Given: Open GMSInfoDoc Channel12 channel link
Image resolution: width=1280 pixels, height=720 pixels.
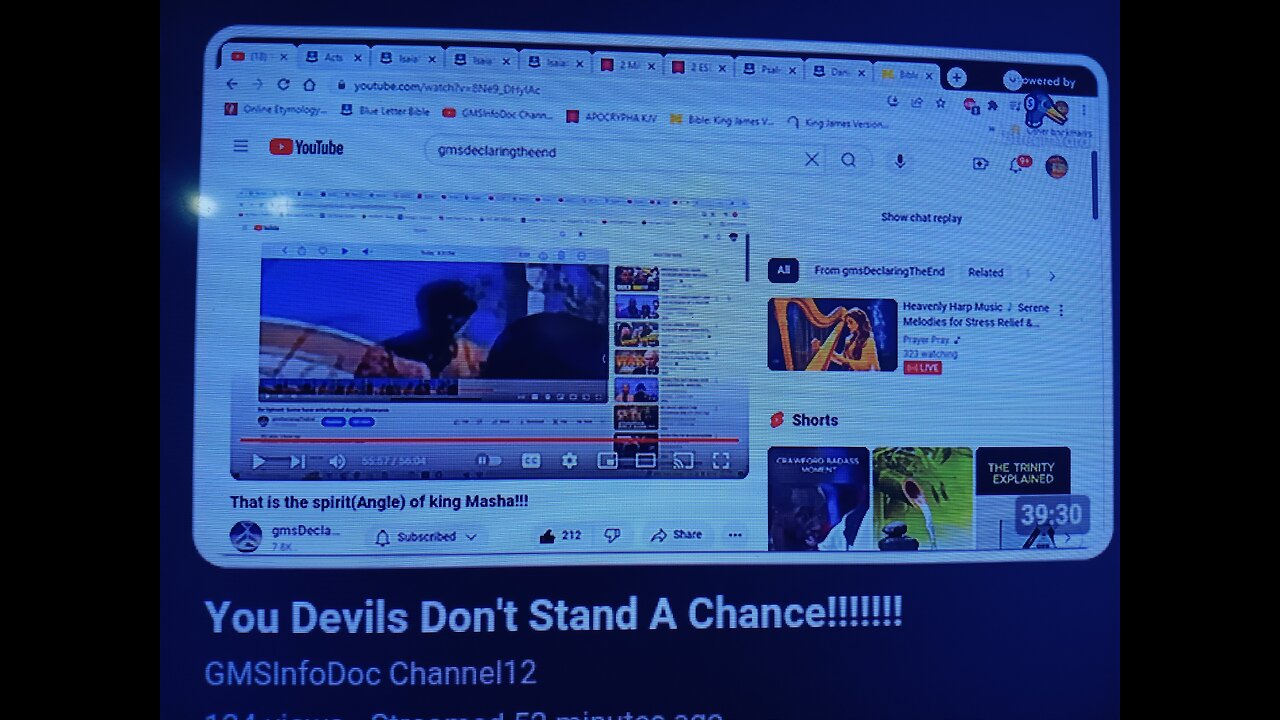Looking at the screenshot, I should pyautogui.click(x=370, y=673).
